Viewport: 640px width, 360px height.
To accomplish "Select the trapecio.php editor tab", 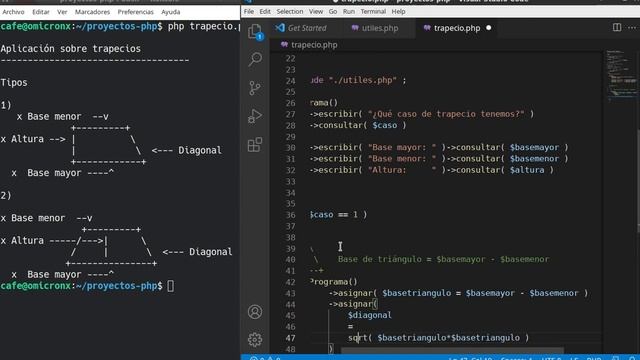I will (457, 28).
